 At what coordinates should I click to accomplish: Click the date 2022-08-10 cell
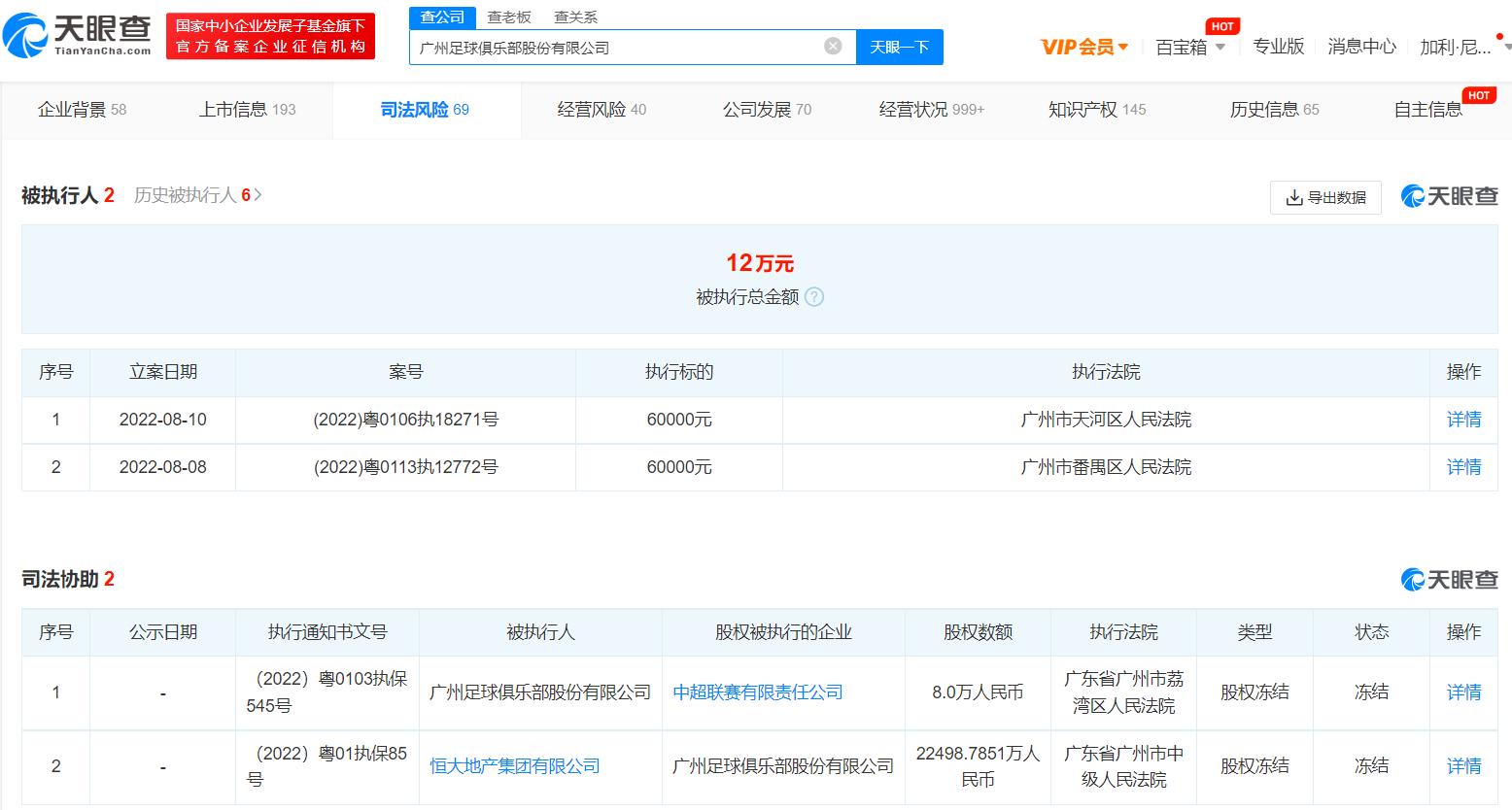click(162, 420)
